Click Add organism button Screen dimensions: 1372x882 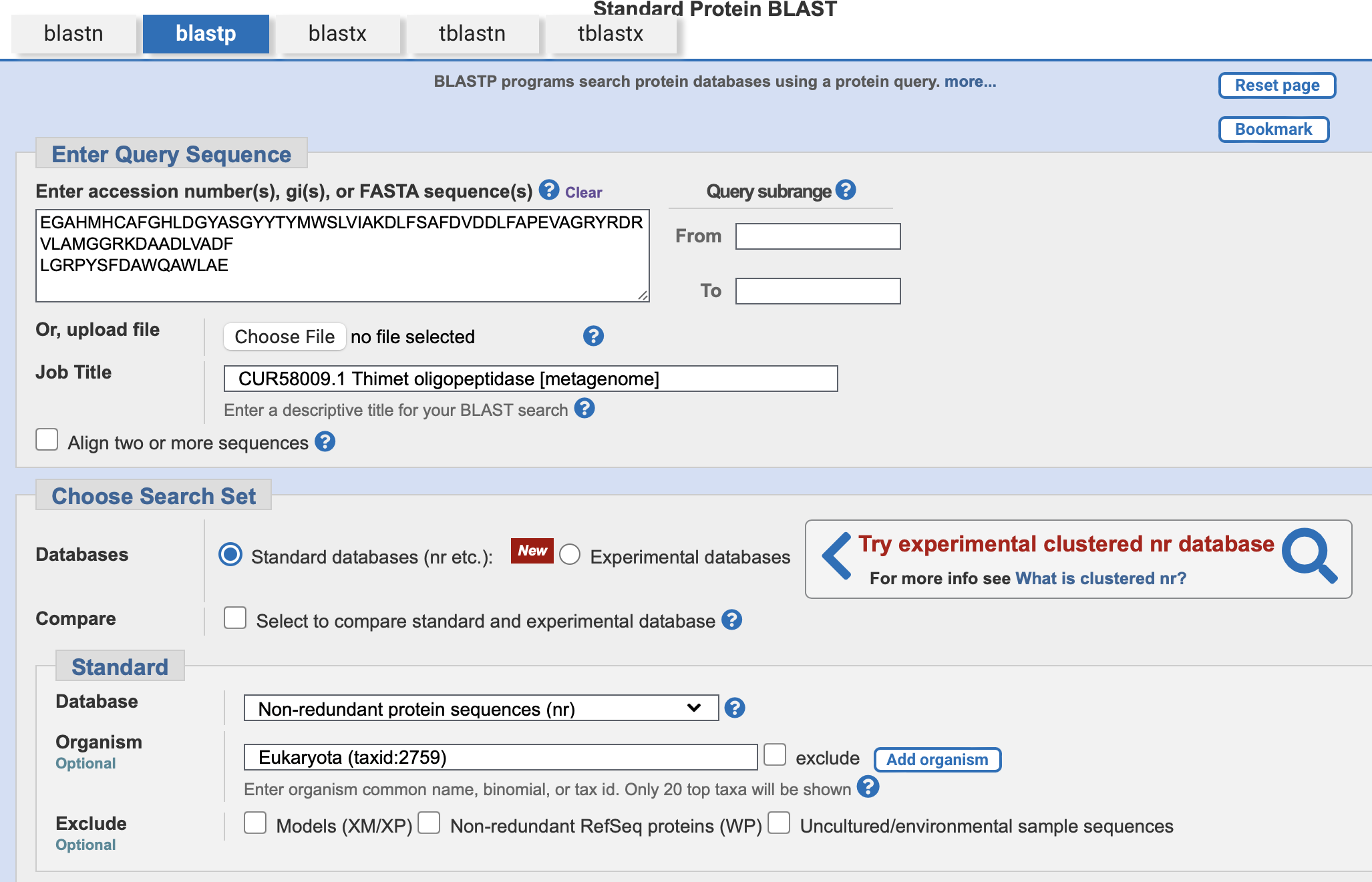pyautogui.click(x=937, y=760)
